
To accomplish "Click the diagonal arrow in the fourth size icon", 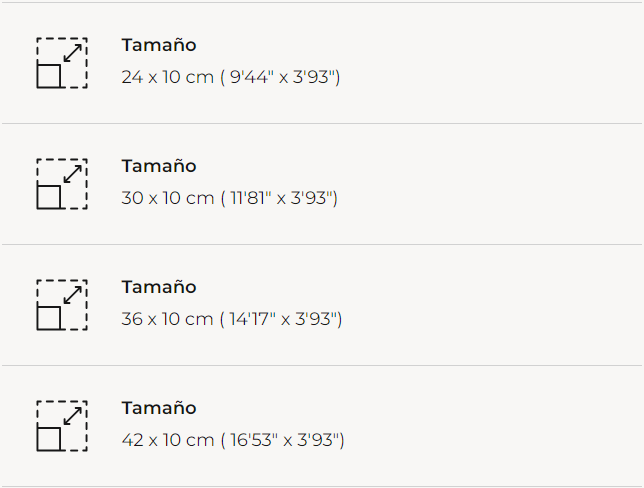I will tap(72, 415).
